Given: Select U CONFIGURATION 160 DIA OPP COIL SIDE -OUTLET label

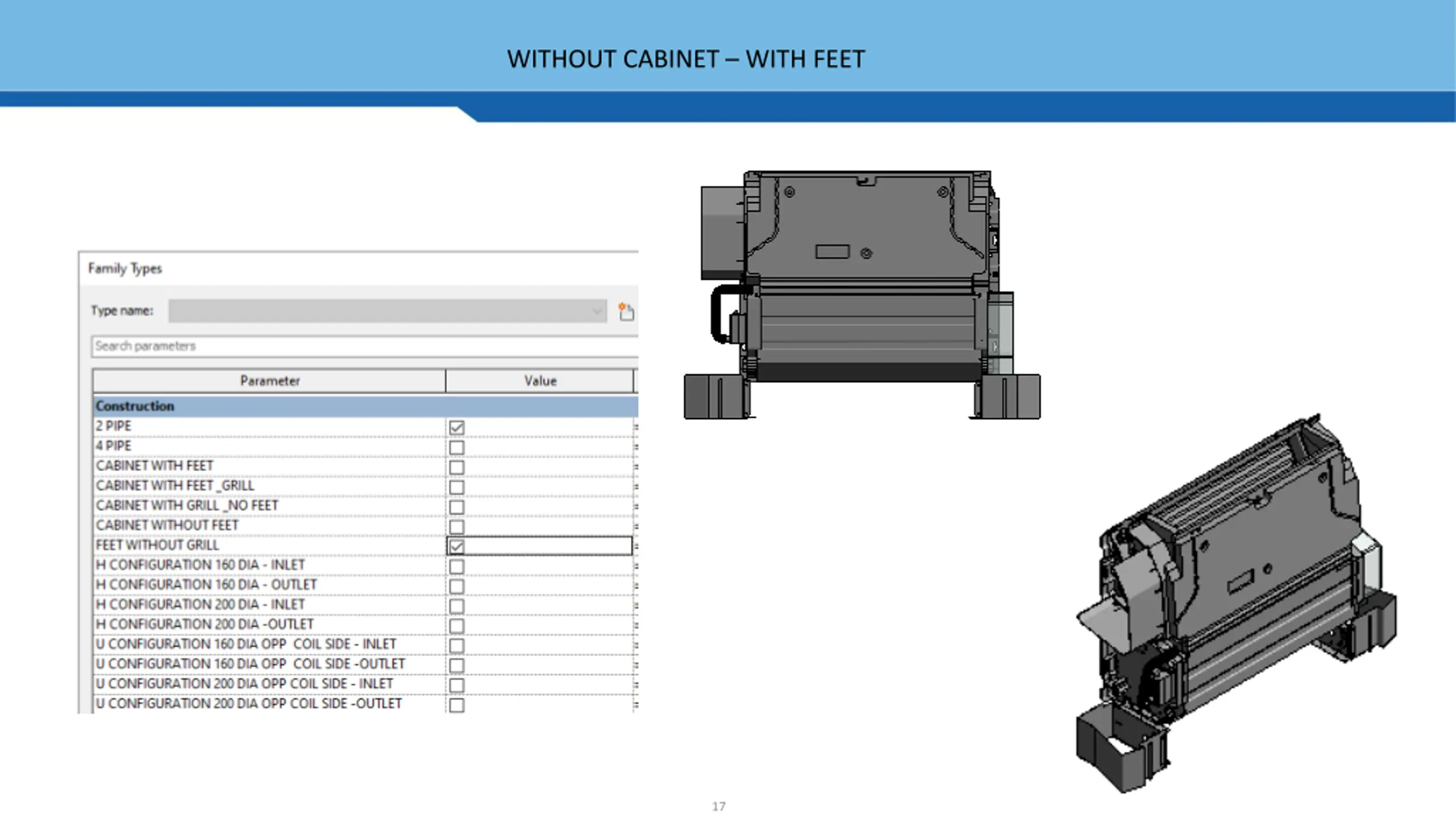Looking at the screenshot, I should [250, 664].
